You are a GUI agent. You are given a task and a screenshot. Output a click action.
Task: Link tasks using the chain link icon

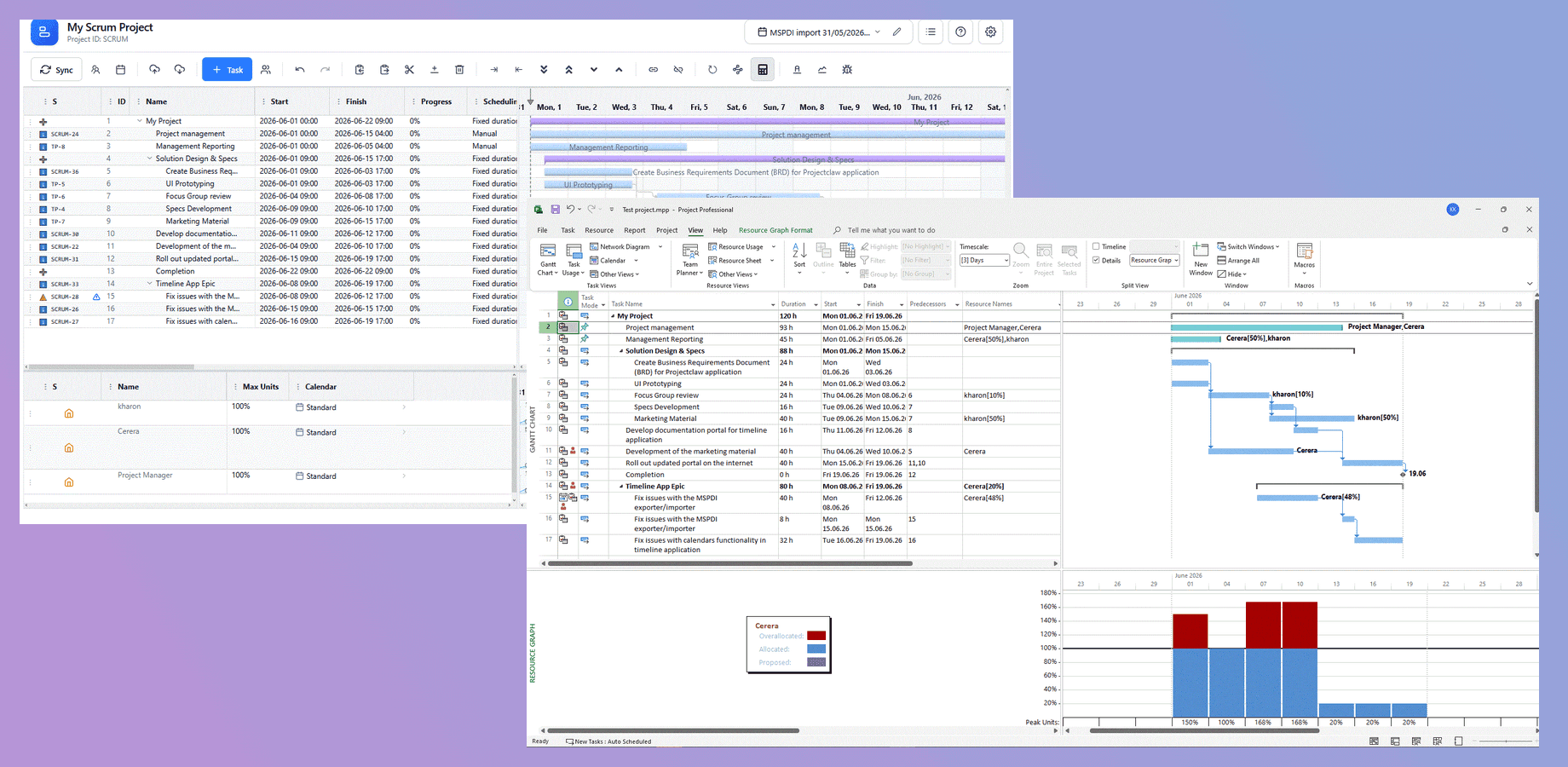(x=653, y=70)
